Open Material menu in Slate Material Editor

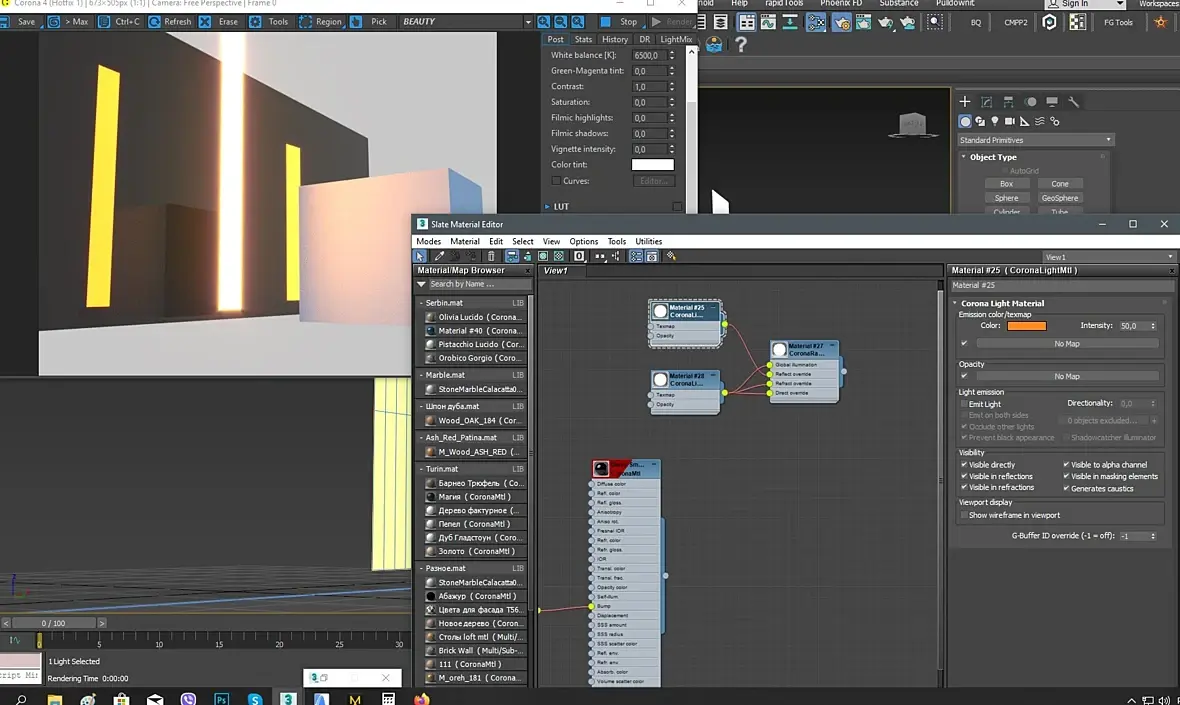[465, 242]
